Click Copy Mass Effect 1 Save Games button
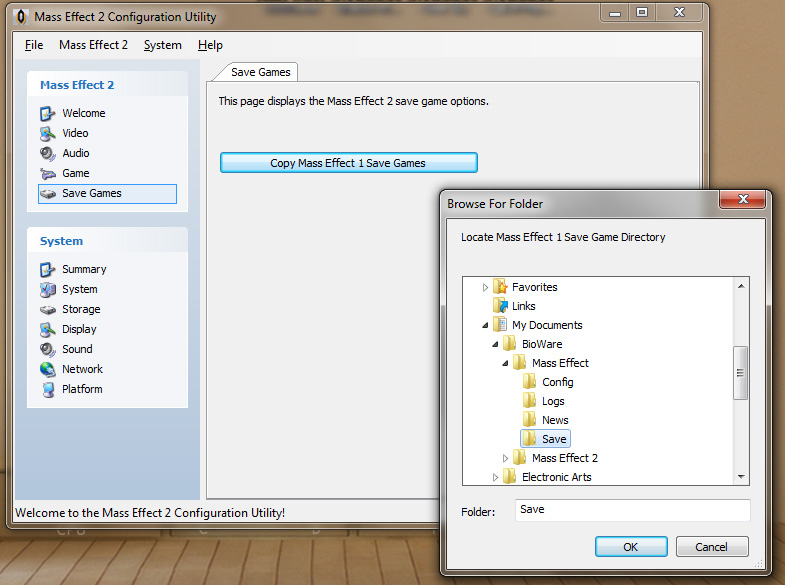785x585 pixels. pos(348,163)
